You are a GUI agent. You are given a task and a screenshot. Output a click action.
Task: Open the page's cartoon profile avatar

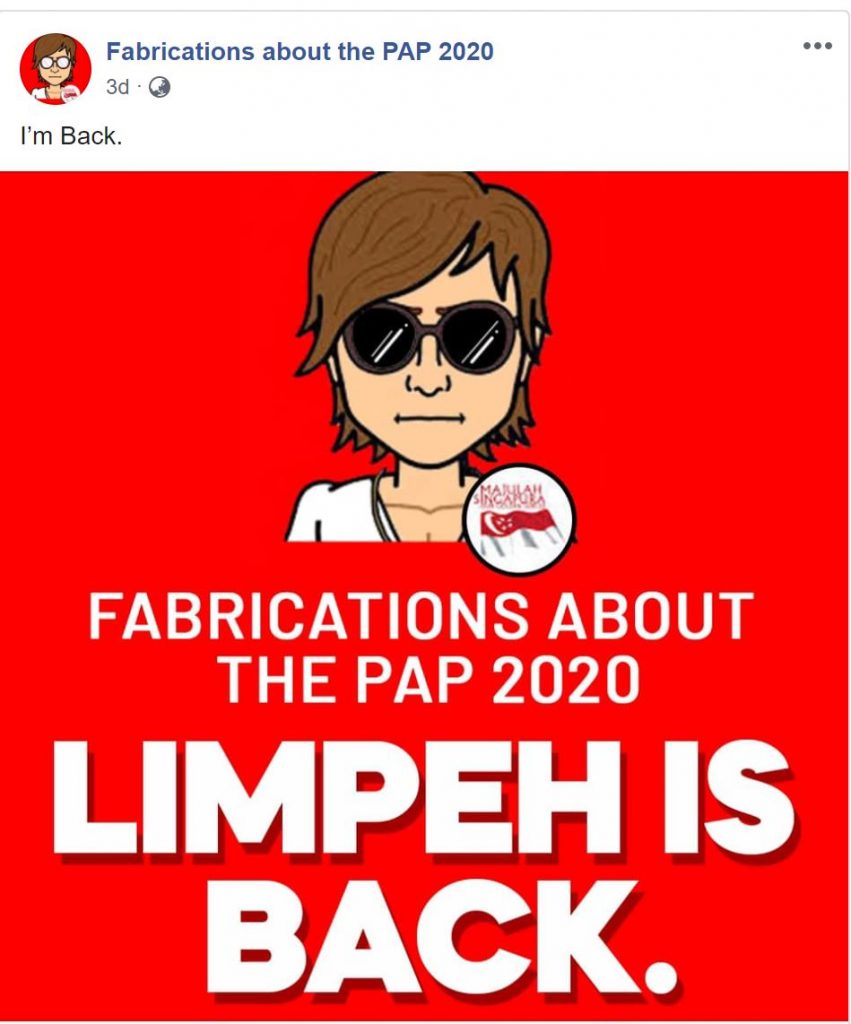click(x=56, y=69)
